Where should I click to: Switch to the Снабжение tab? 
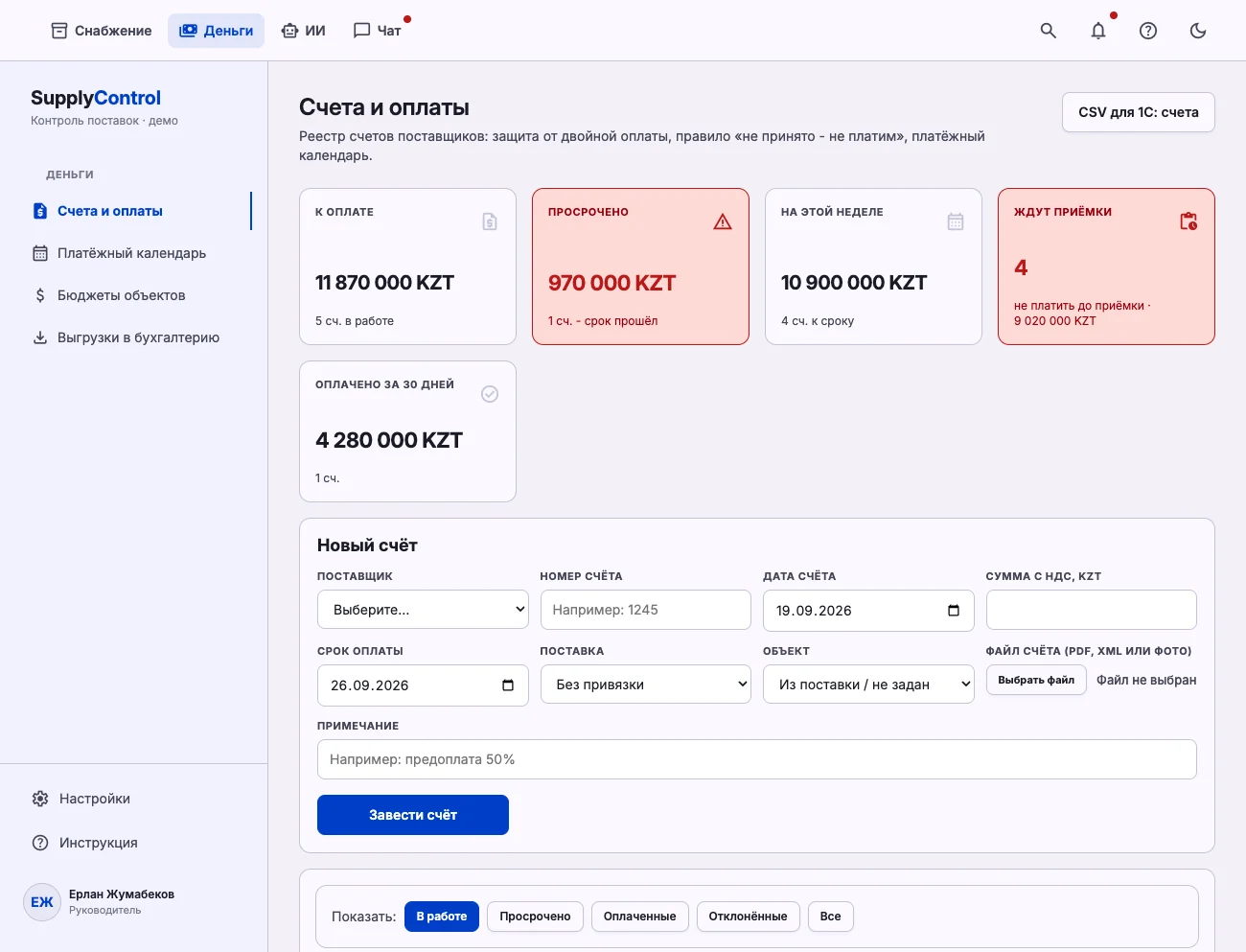tap(101, 31)
